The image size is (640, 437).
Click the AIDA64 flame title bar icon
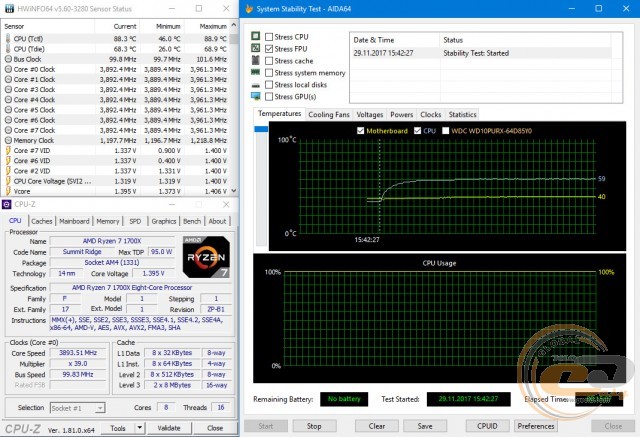click(x=249, y=9)
